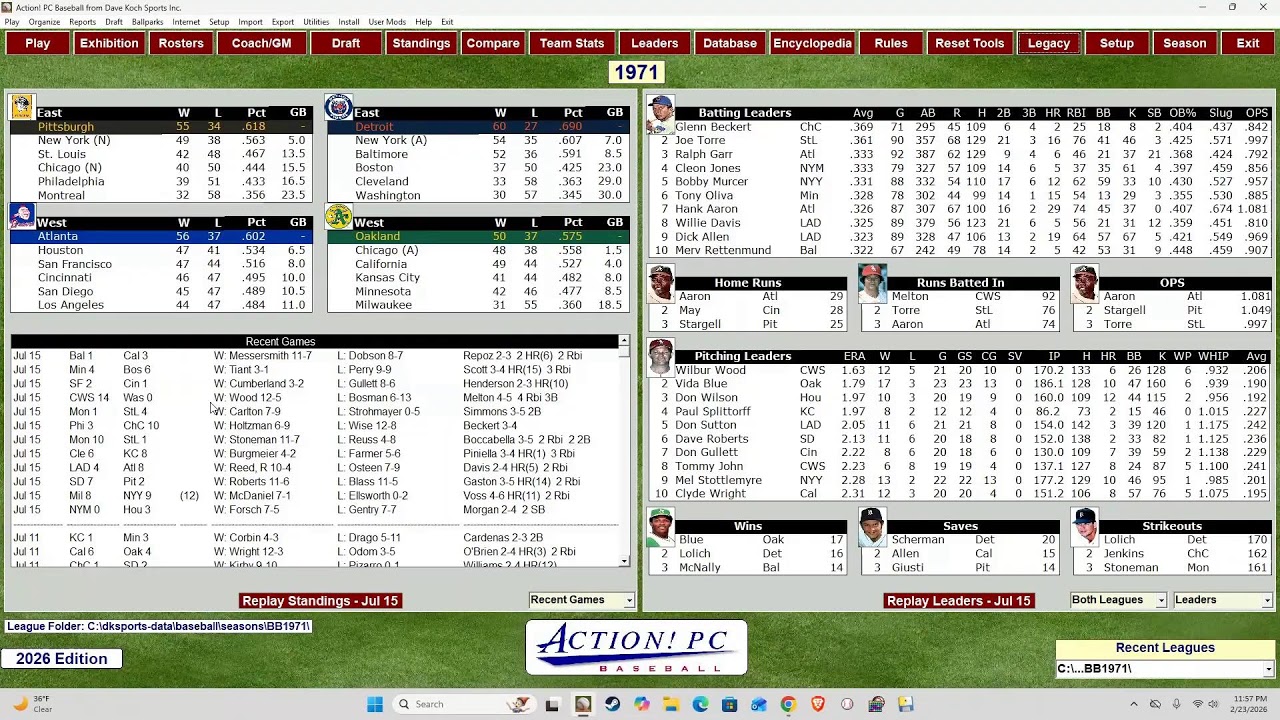This screenshot has width=1280, height=720.
Task: Open File Explorer from the taskbar
Action: (x=670, y=704)
